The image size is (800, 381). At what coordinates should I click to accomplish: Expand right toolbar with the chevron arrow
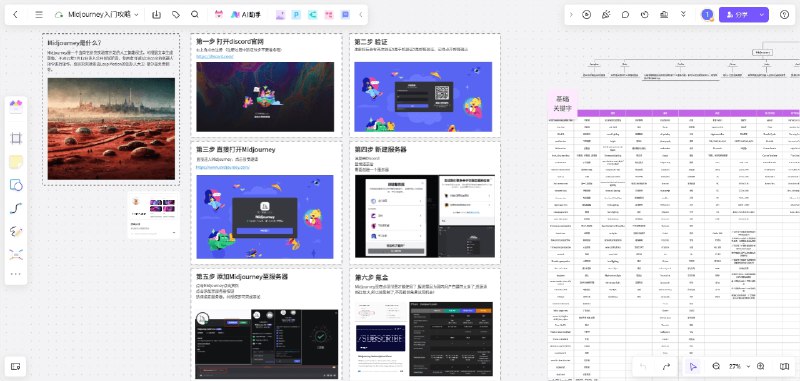(571, 15)
